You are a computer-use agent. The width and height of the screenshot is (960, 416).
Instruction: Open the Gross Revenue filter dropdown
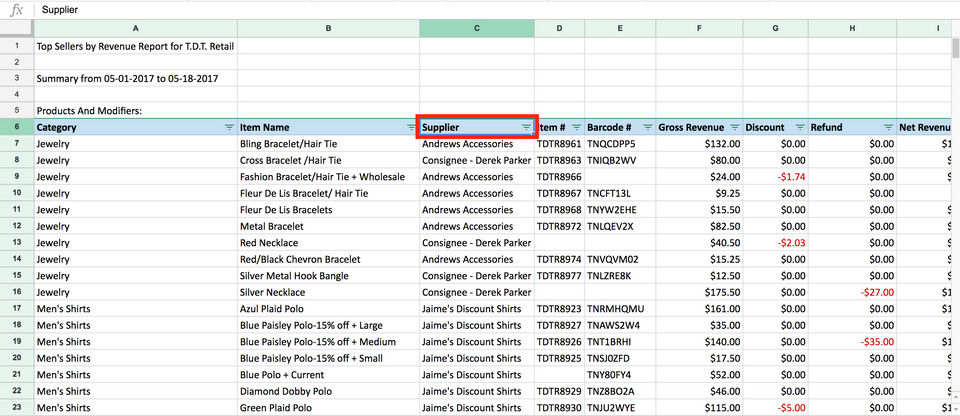tap(734, 128)
